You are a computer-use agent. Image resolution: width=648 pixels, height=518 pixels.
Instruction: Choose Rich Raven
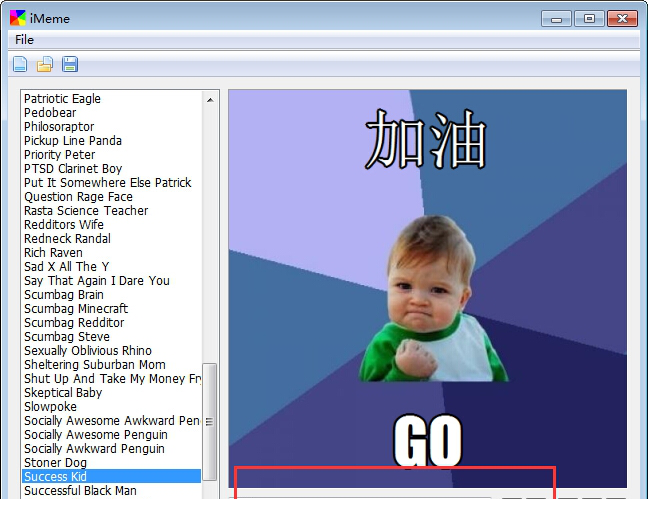(112, 253)
